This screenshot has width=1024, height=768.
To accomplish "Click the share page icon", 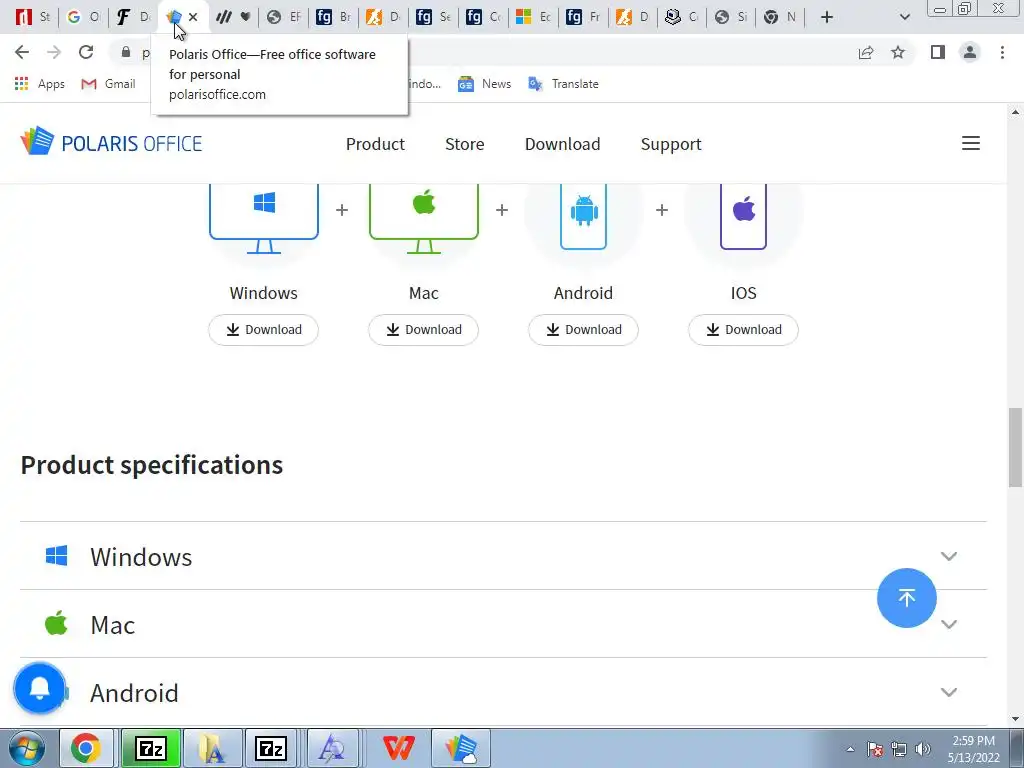I will (x=866, y=52).
